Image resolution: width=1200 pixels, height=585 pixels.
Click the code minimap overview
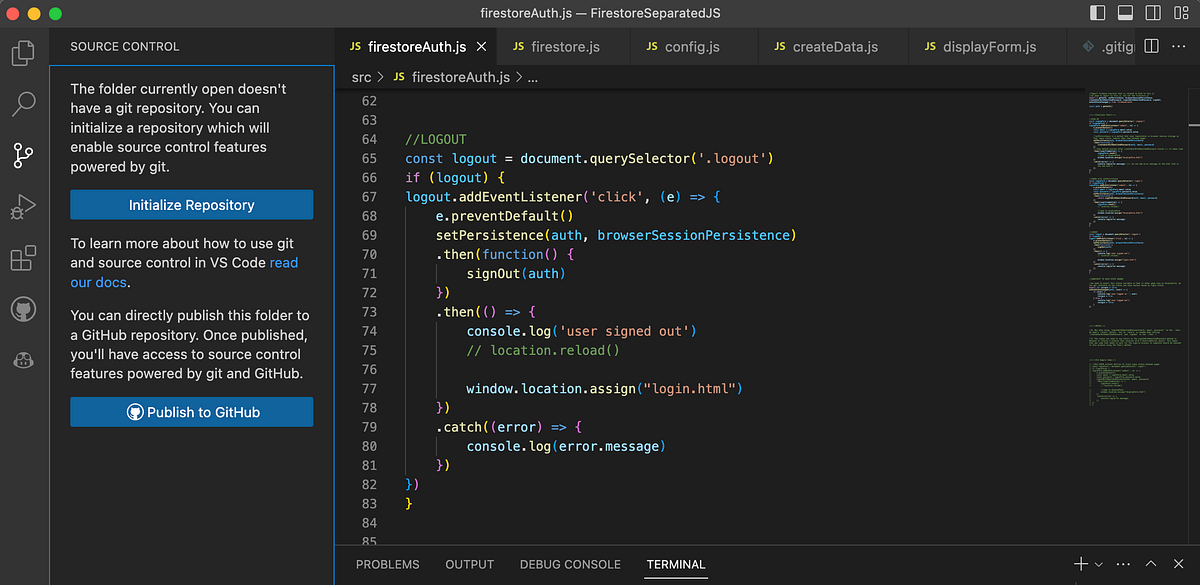[1140, 250]
